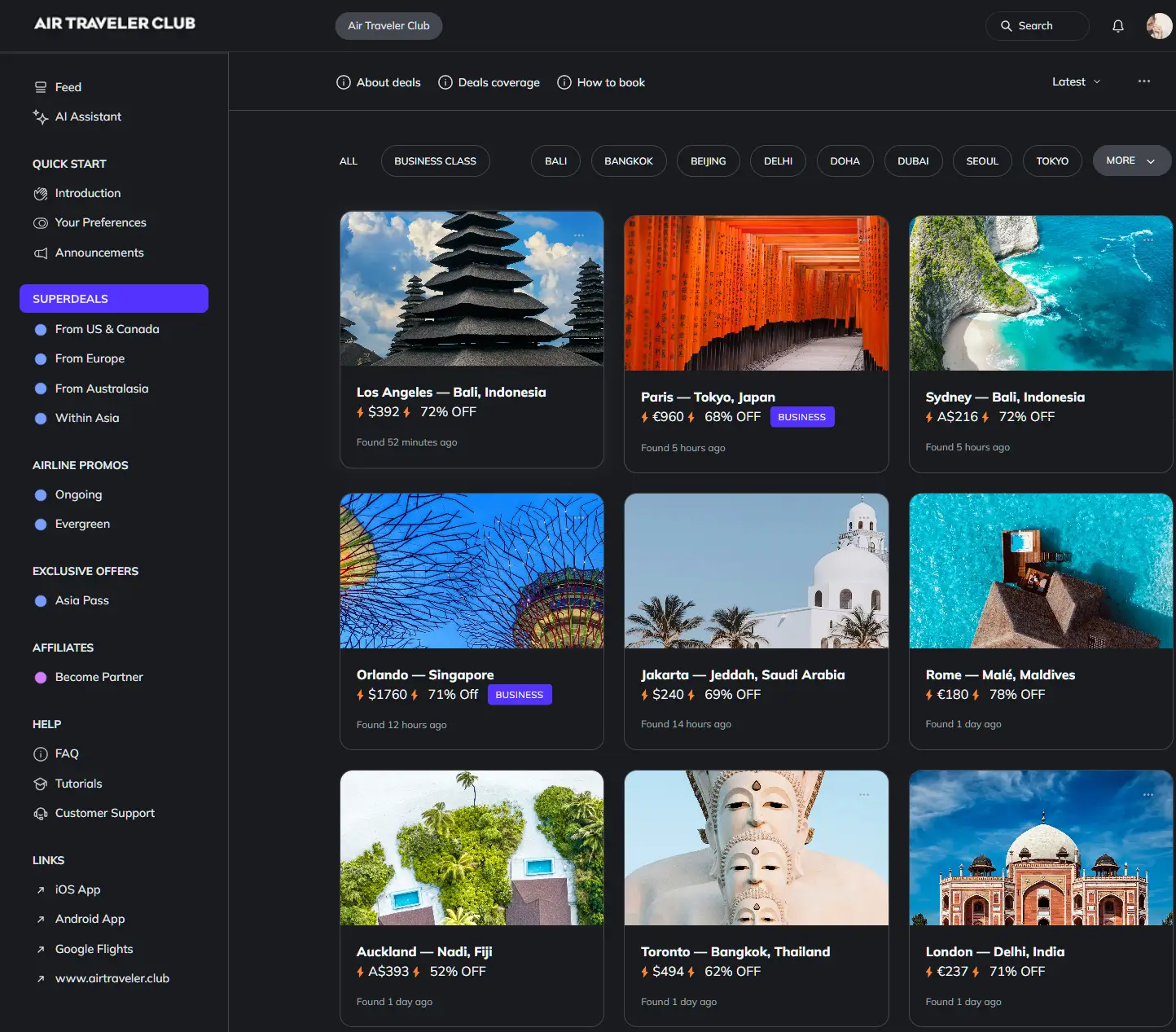
Task: Select the TOKYO destination tab
Action: point(1051,160)
